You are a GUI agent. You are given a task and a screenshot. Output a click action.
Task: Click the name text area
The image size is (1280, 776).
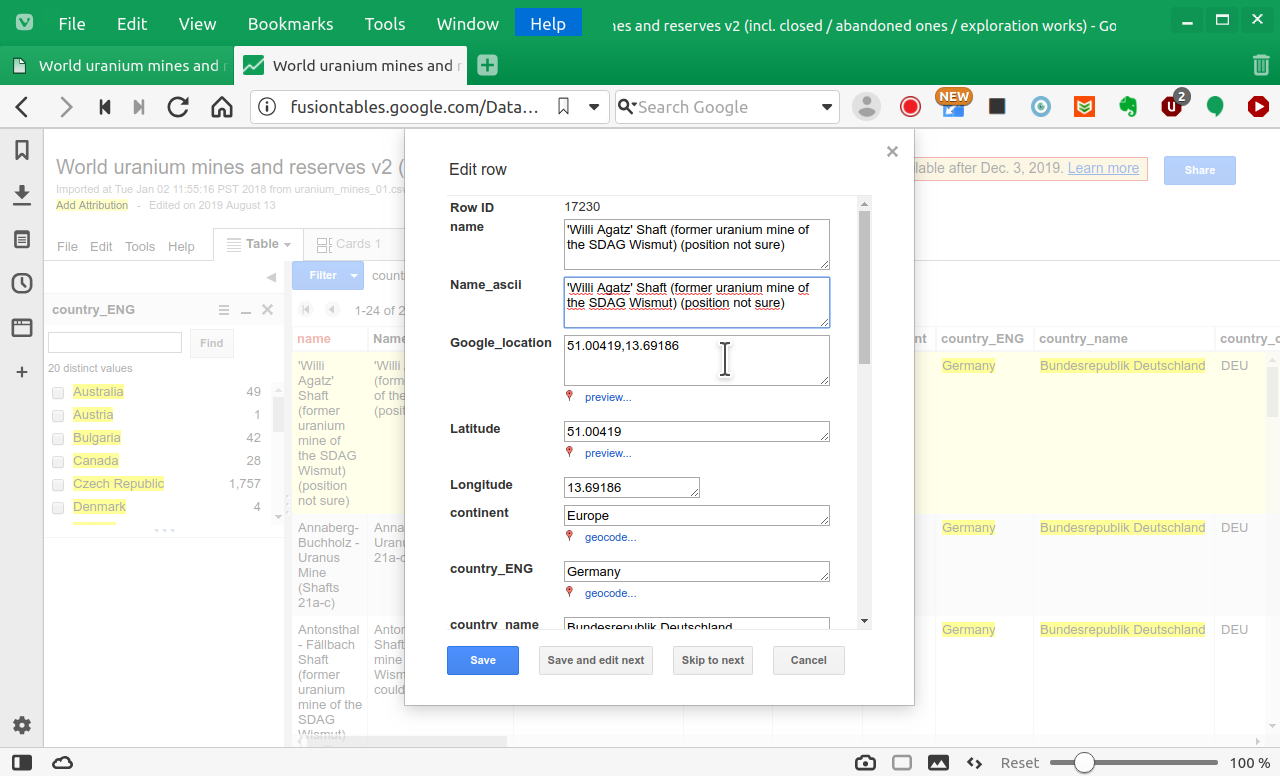pyautogui.click(x=697, y=244)
